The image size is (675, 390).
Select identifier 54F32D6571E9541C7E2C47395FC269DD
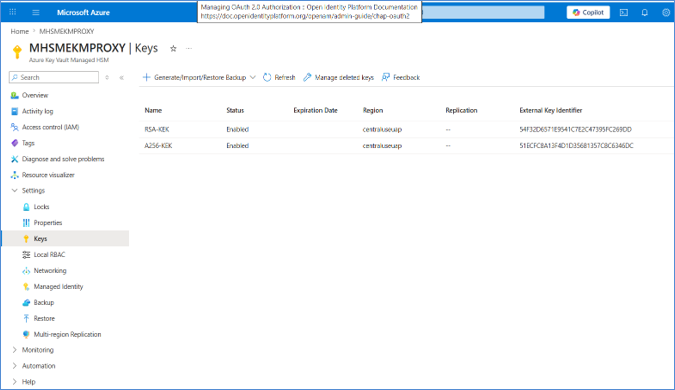(575, 129)
